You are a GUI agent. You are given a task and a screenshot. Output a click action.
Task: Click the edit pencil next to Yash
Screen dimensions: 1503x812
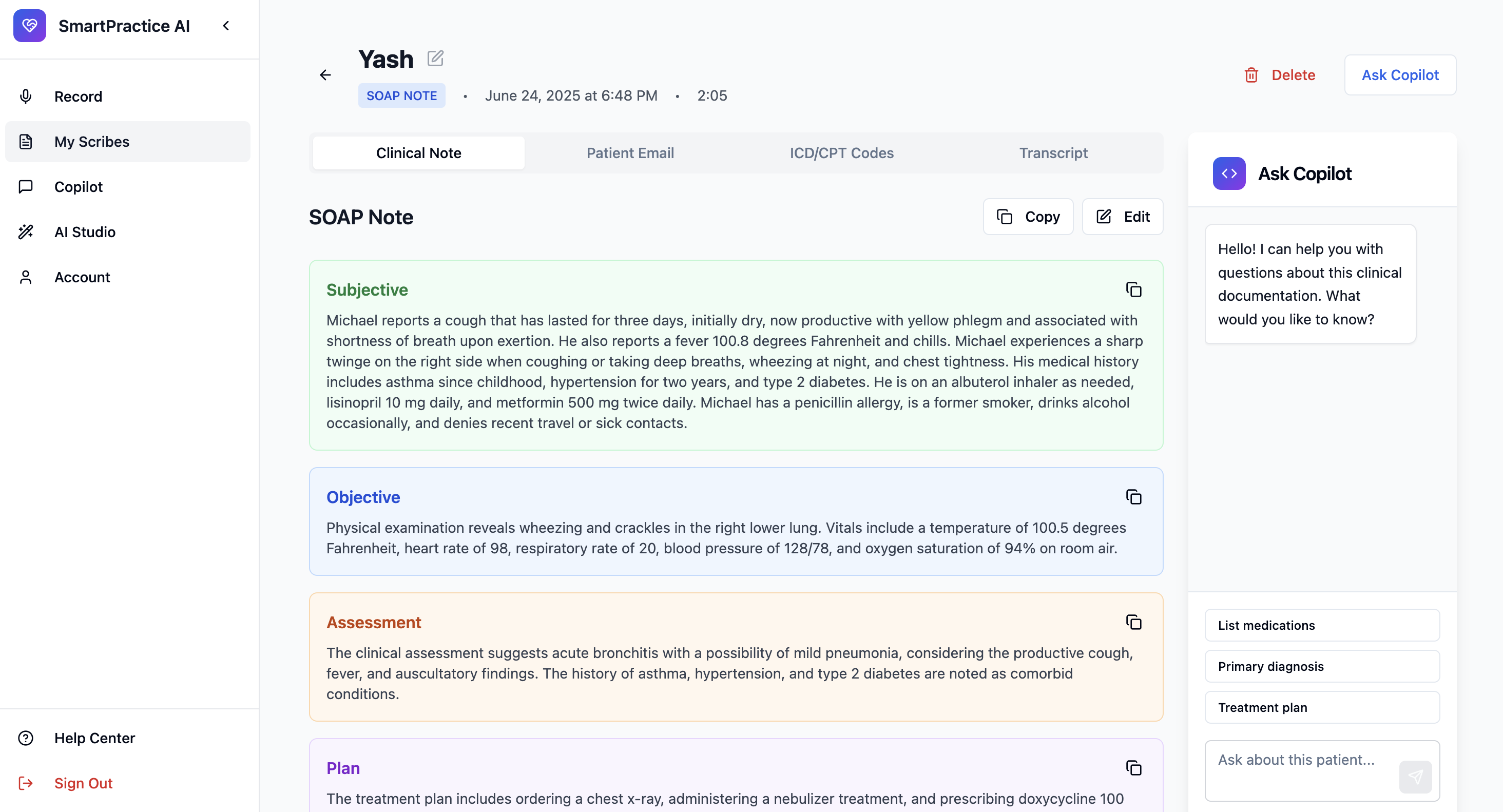point(436,58)
